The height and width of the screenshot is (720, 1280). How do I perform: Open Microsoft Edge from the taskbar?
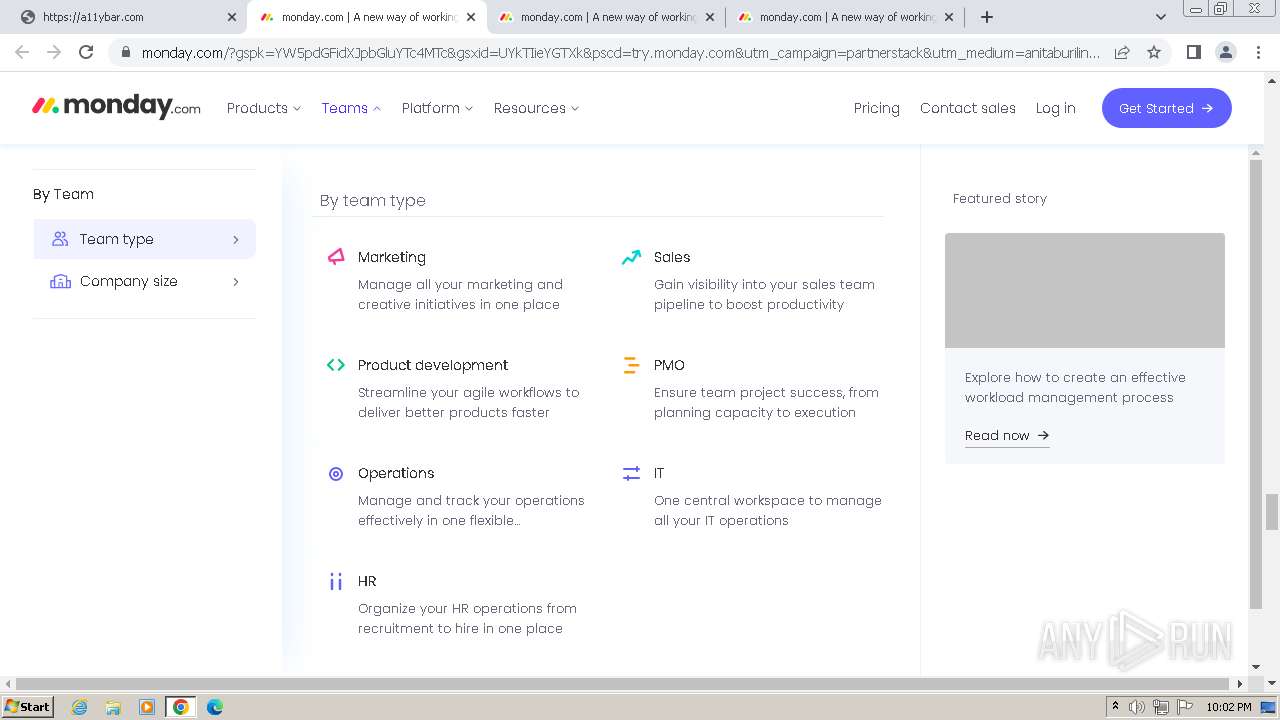tap(215, 707)
